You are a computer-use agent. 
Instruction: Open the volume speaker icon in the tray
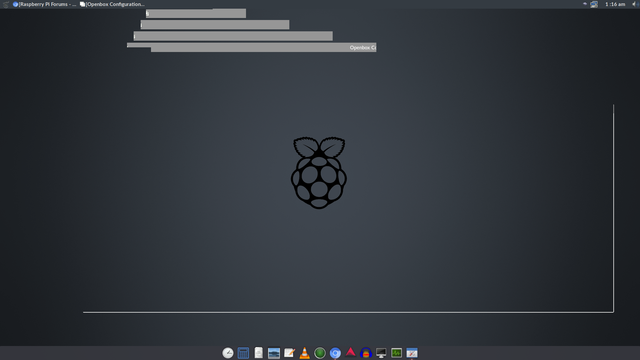636,4
